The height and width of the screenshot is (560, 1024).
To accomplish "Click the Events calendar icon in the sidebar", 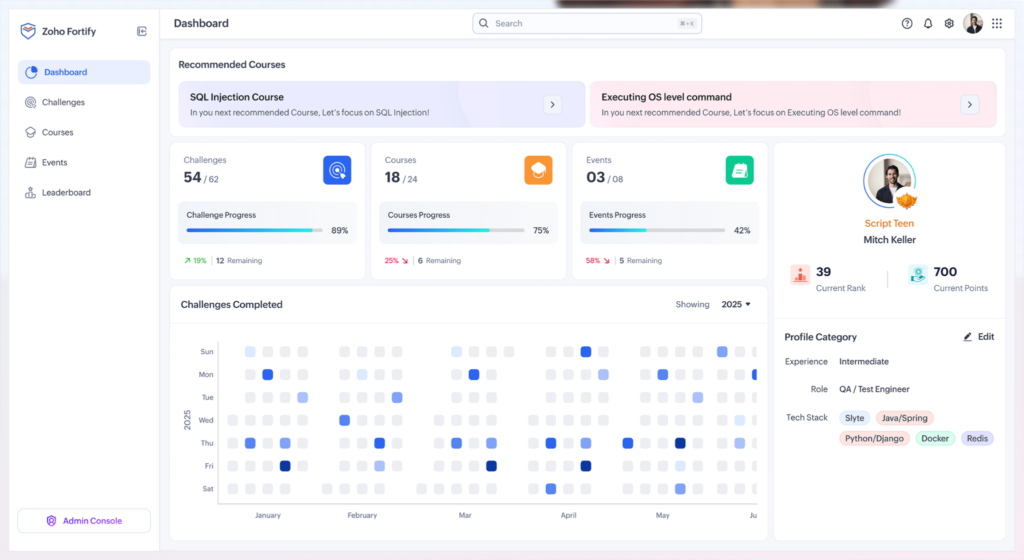I will coord(30,163).
